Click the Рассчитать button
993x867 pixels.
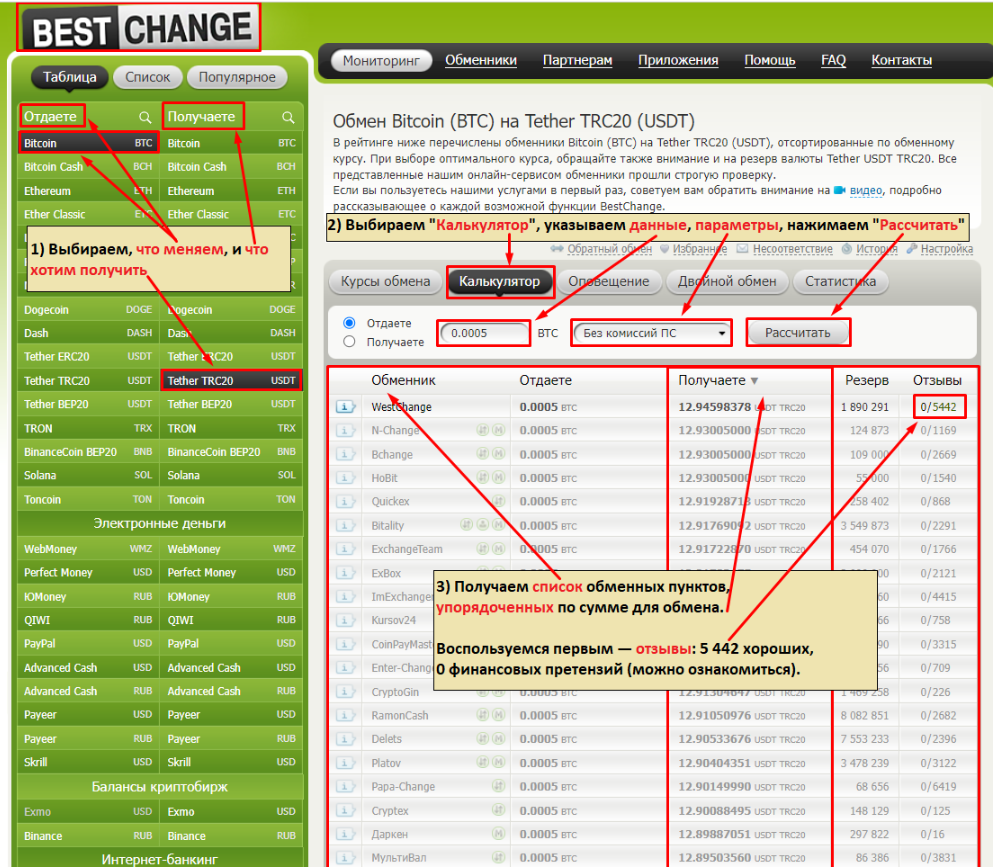click(797, 333)
